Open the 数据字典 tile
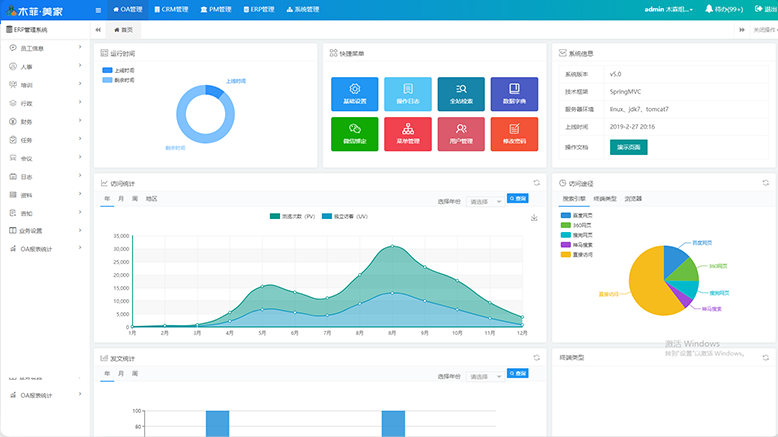Screen dimensions: 778x437 click(x=514, y=94)
